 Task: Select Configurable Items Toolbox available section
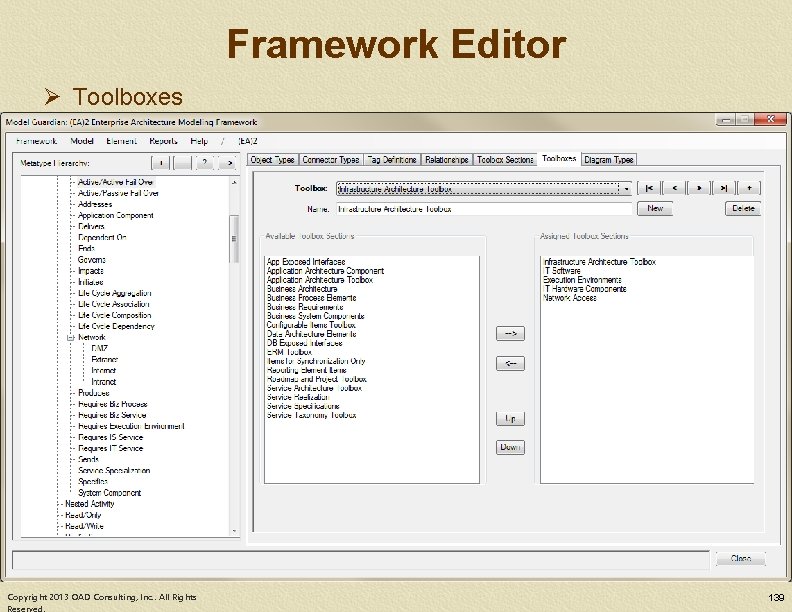(312, 325)
